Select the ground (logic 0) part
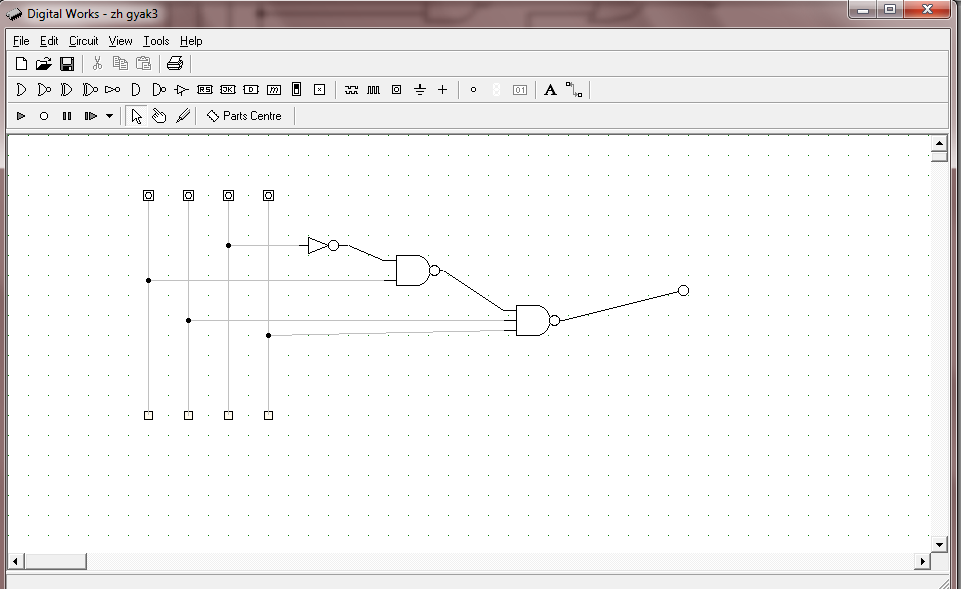Viewport: 961px width, 589px height. tap(420, 90)
